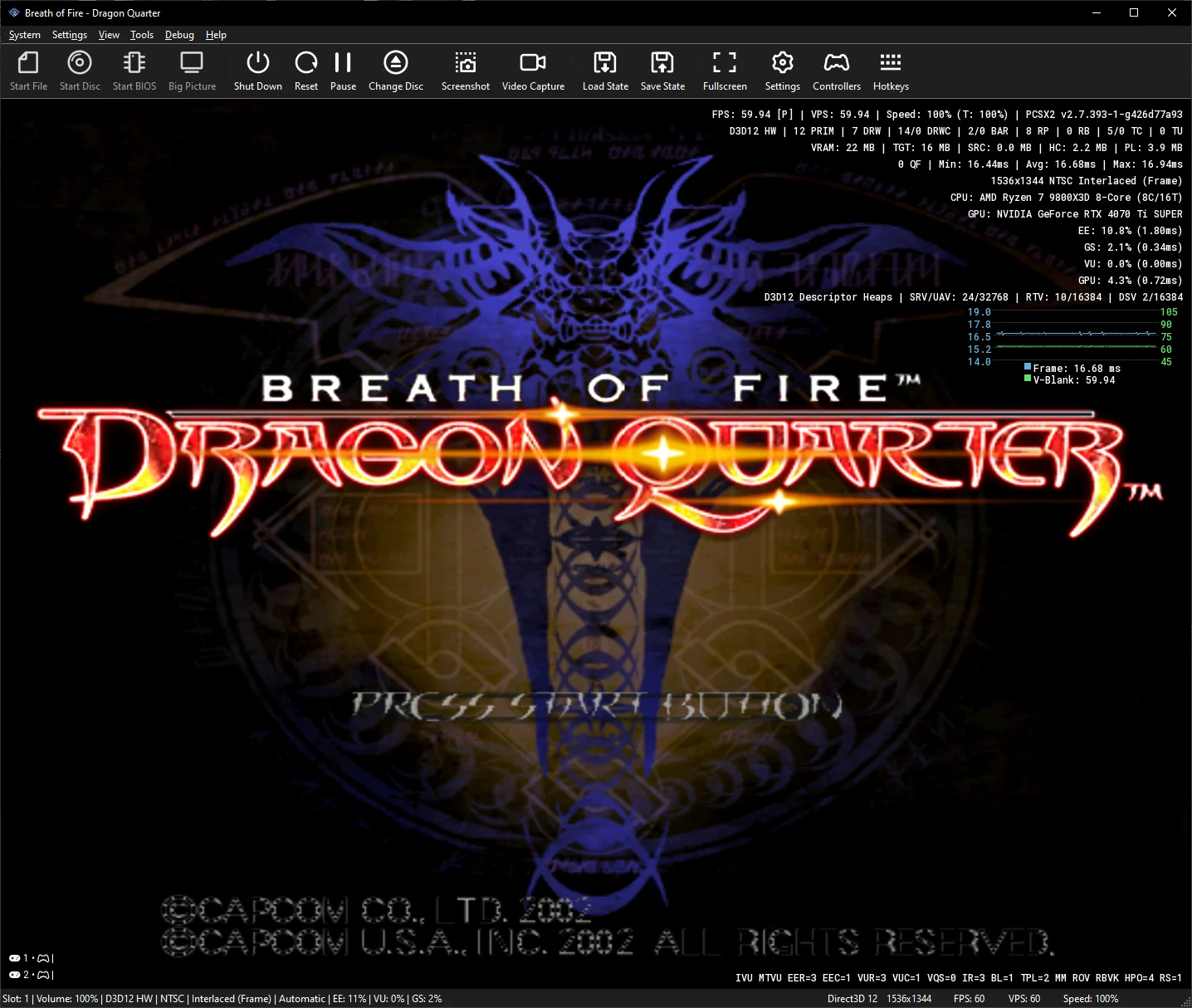
Task: Open the System menu
Action: coord(25,35)
